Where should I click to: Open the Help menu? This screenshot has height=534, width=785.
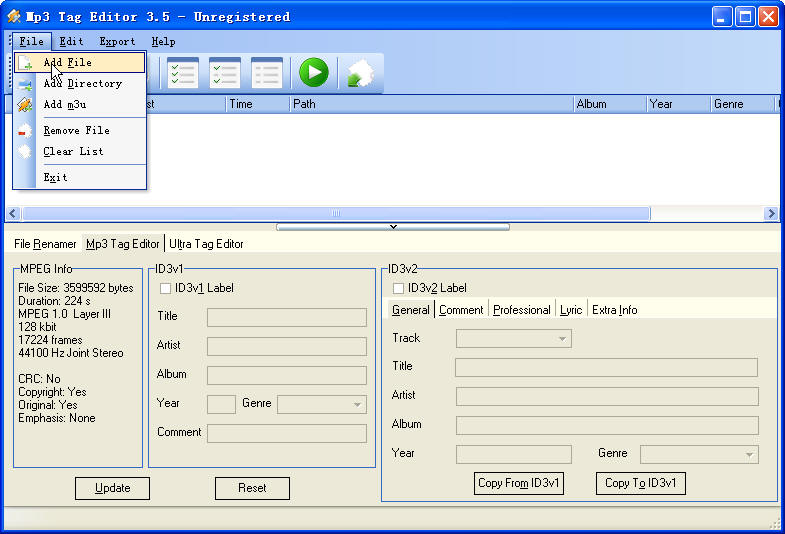(x=163, y=42)
